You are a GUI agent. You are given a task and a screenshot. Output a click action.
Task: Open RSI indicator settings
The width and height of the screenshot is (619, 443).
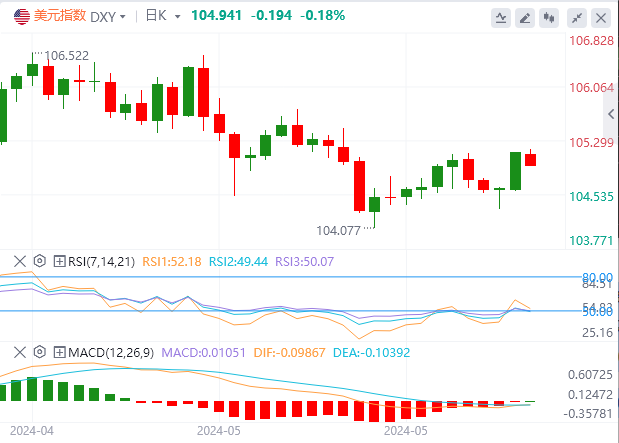(40, 261)
